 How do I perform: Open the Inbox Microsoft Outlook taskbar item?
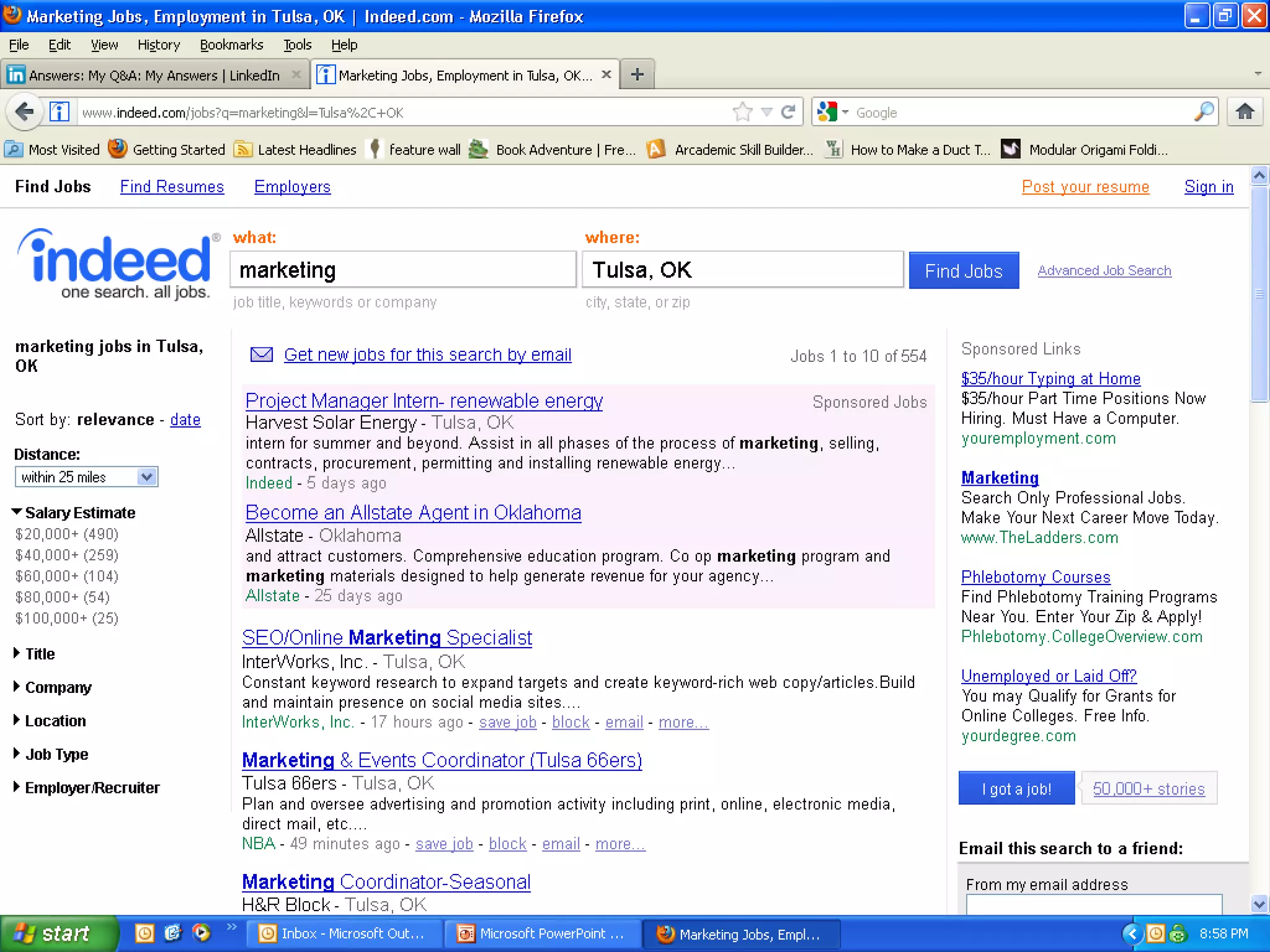[344, 933]
